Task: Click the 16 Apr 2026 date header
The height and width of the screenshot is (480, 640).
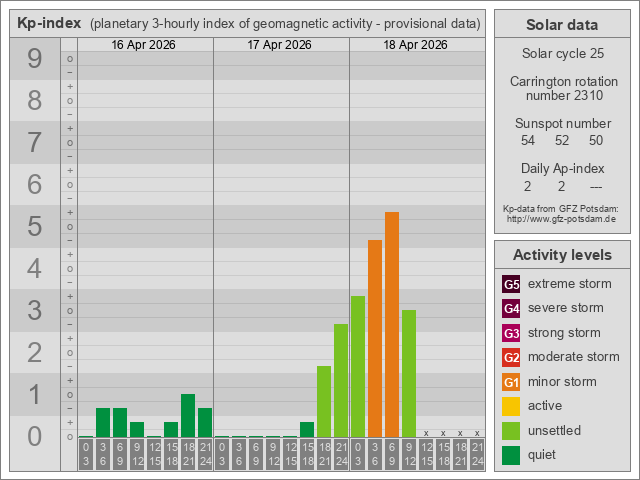Action: point(145,45)
